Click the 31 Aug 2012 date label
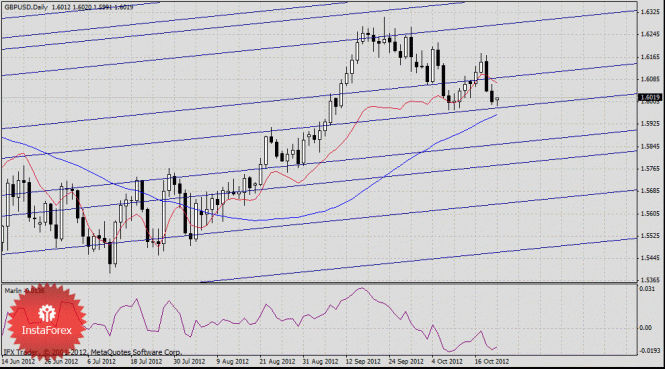Viewport: 665px width, 369px height. [x=320, y=362]
